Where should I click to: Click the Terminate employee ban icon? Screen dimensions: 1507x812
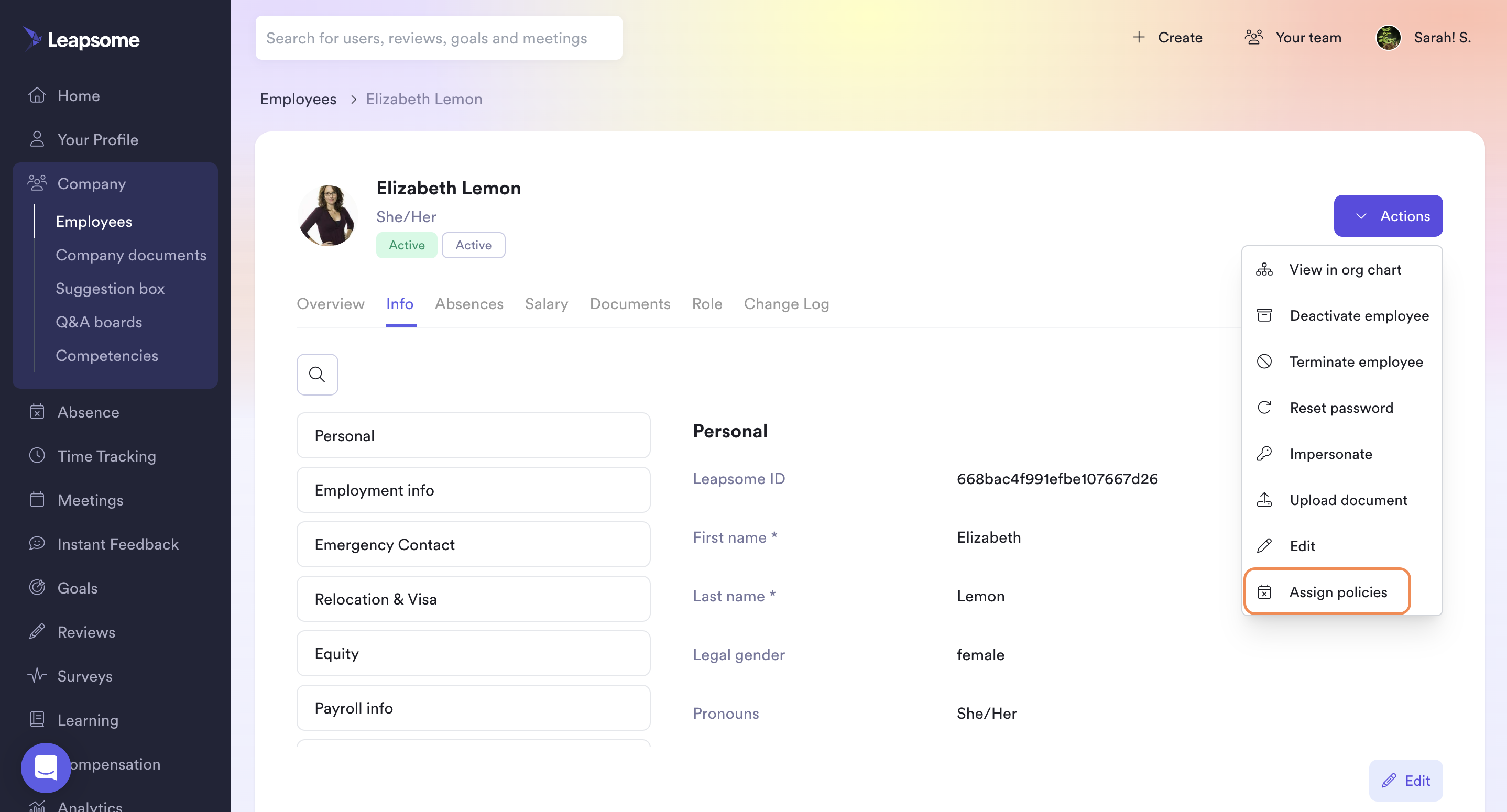1264,361
